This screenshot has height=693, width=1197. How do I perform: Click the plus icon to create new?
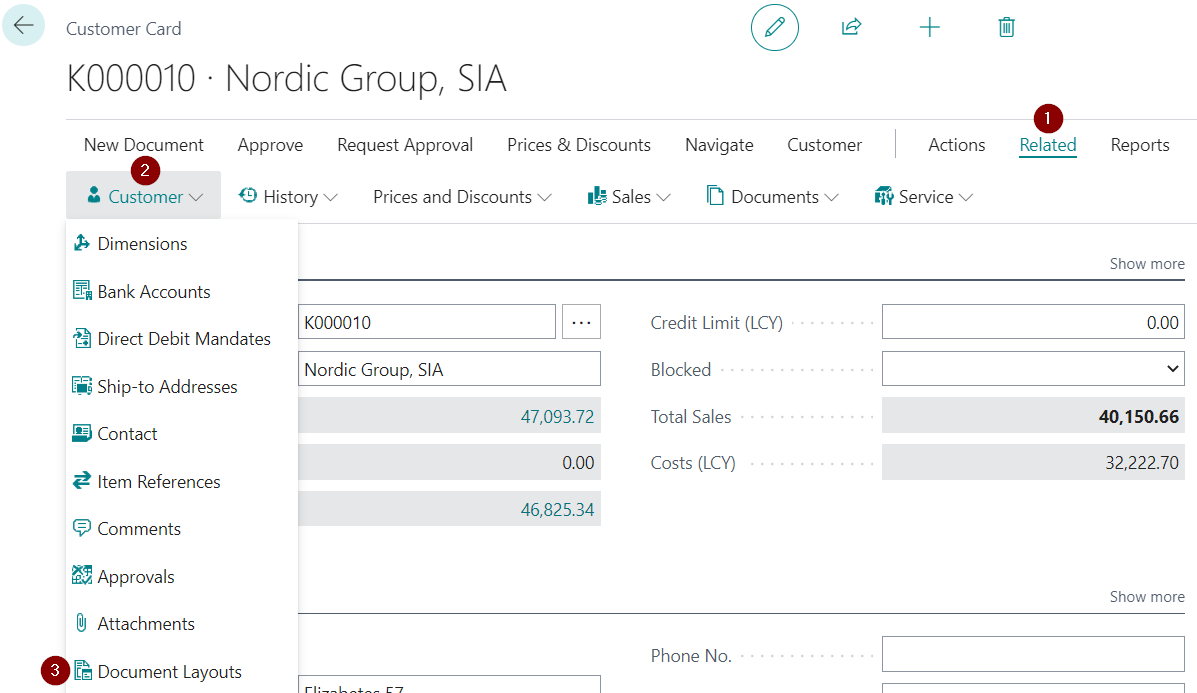click(x=929, y=27)
